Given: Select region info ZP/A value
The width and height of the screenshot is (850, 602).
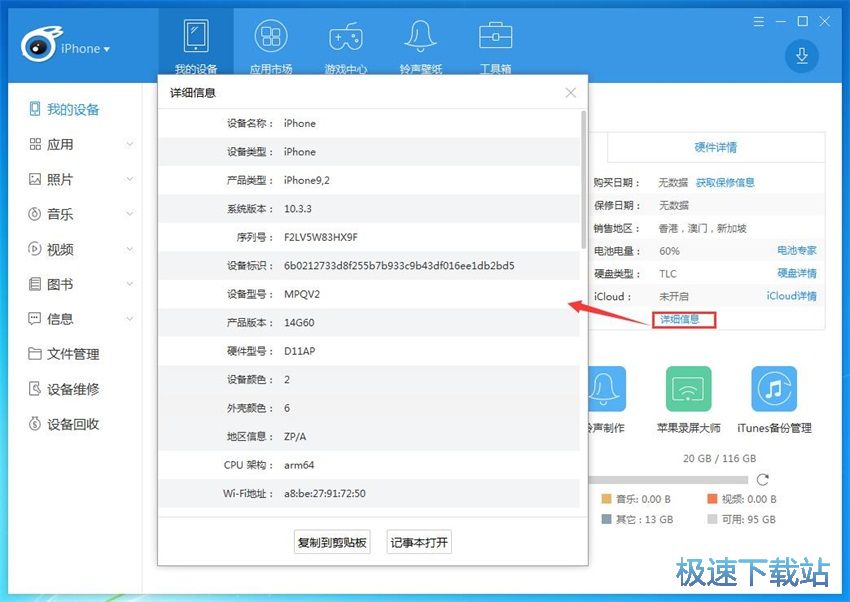Looking at the screenshot, I should 295,436.
